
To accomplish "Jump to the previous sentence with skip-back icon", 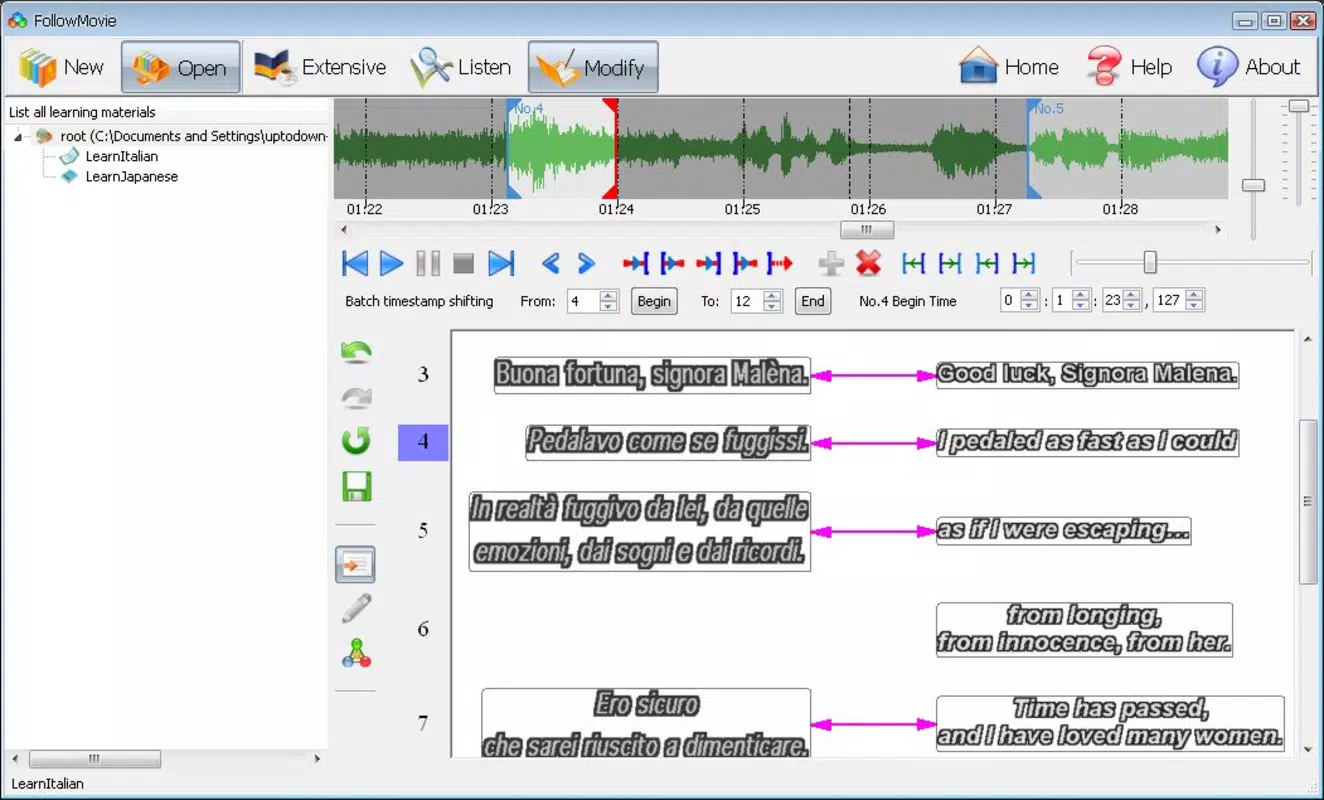I will (x=355, y=263).
